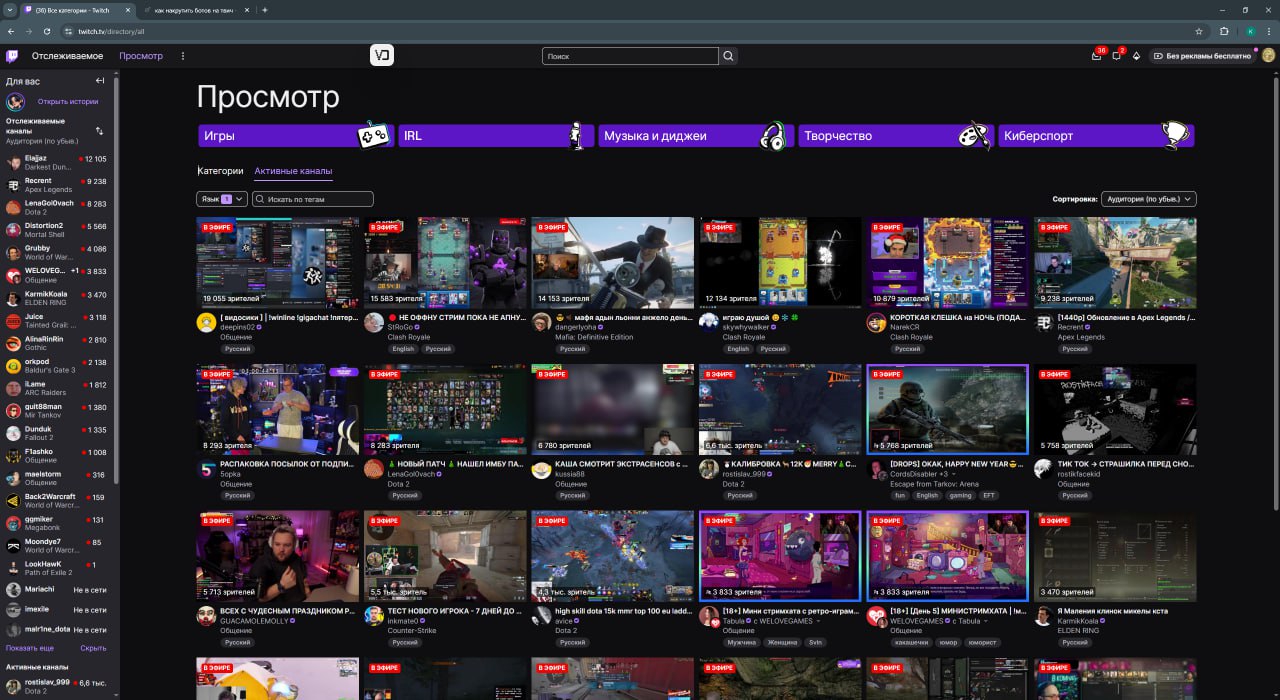The height and width of the screenshot is (700, 1280).
Task: Open the whispers icon with badge 2
Action: (1117, 56)
